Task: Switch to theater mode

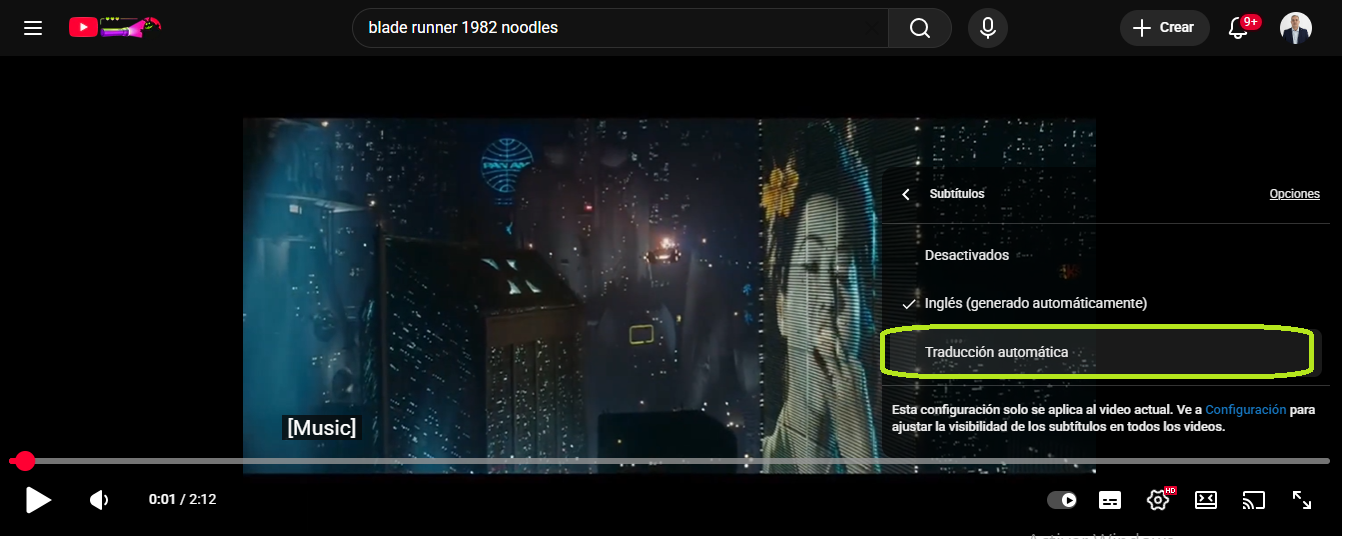Action: 1206,500
